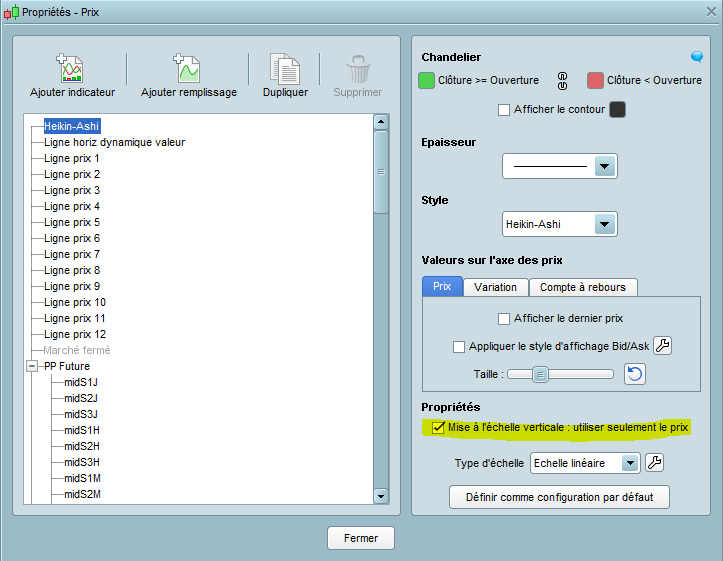Image resolution: width=723 pixels, height=561 pixels.
Task: Select Ligne prix 10 item
Action: (75, 302)
